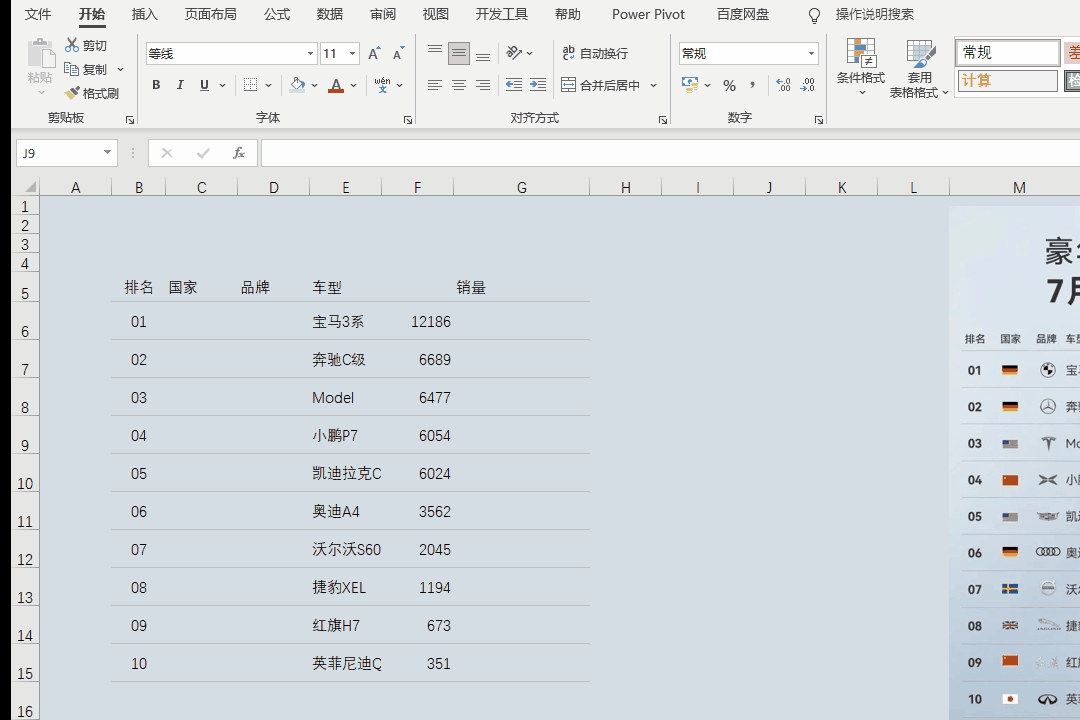Screen dimensions: 1080x720
Task: Click 操作说明搜索 search box
Action: pyautogui.click(x=874, y=14)
